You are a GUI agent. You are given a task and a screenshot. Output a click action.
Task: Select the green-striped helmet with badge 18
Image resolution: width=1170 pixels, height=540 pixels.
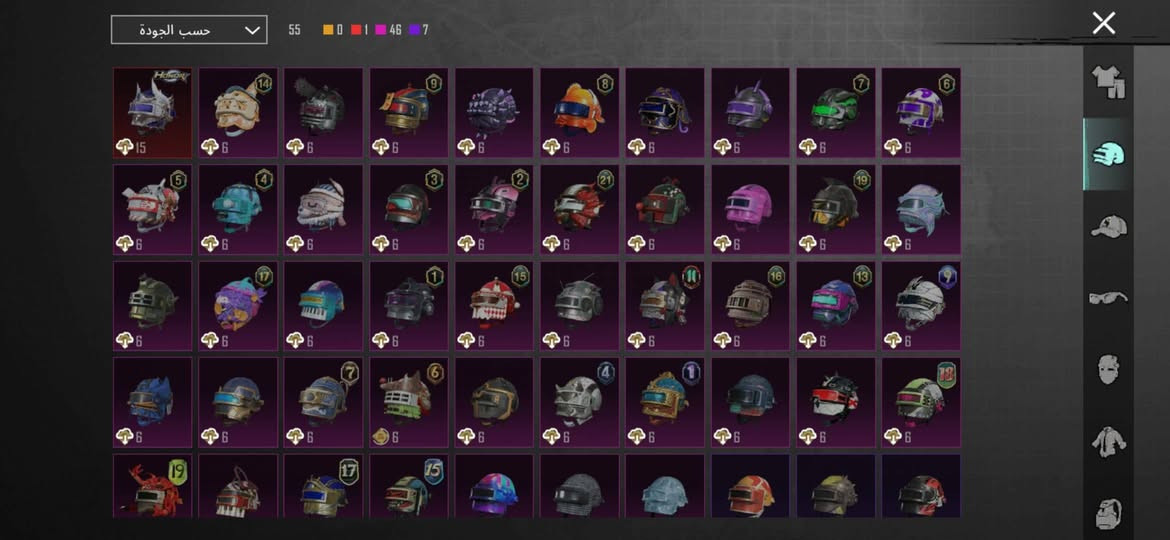[x=921, y=402]
